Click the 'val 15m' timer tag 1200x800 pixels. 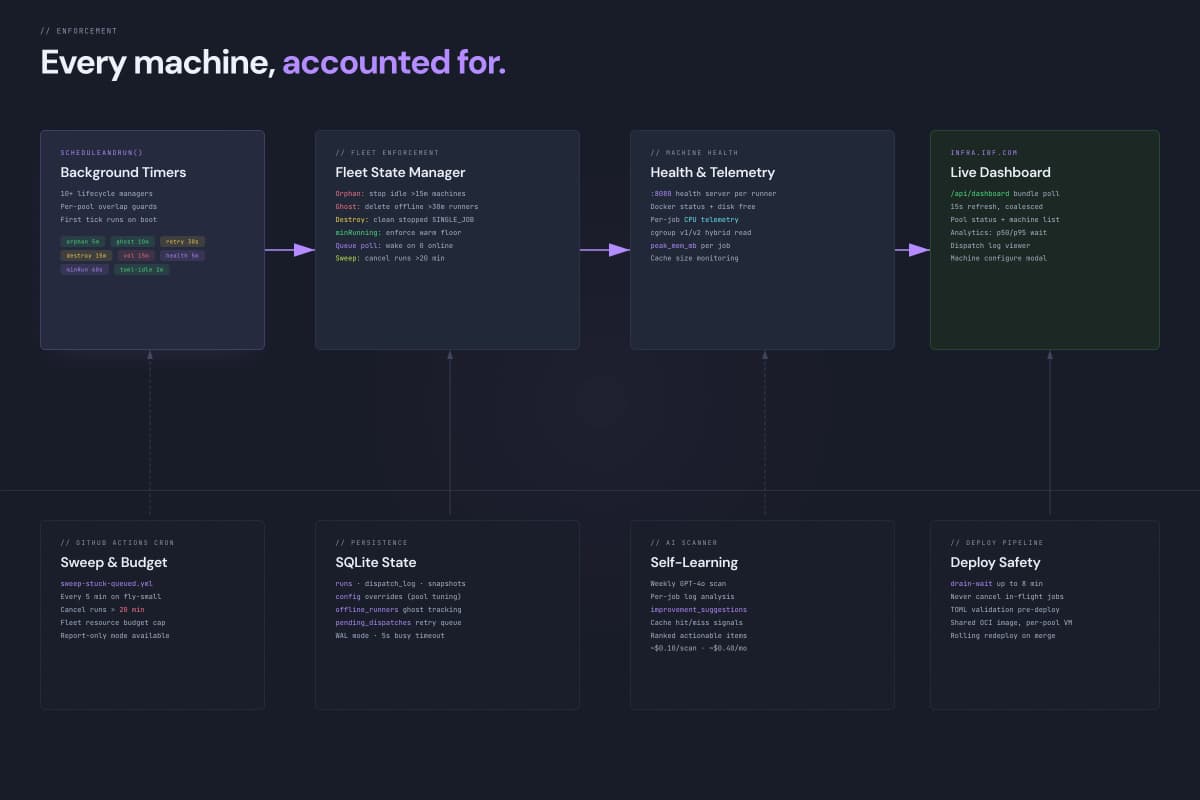(x=136, y=255)
